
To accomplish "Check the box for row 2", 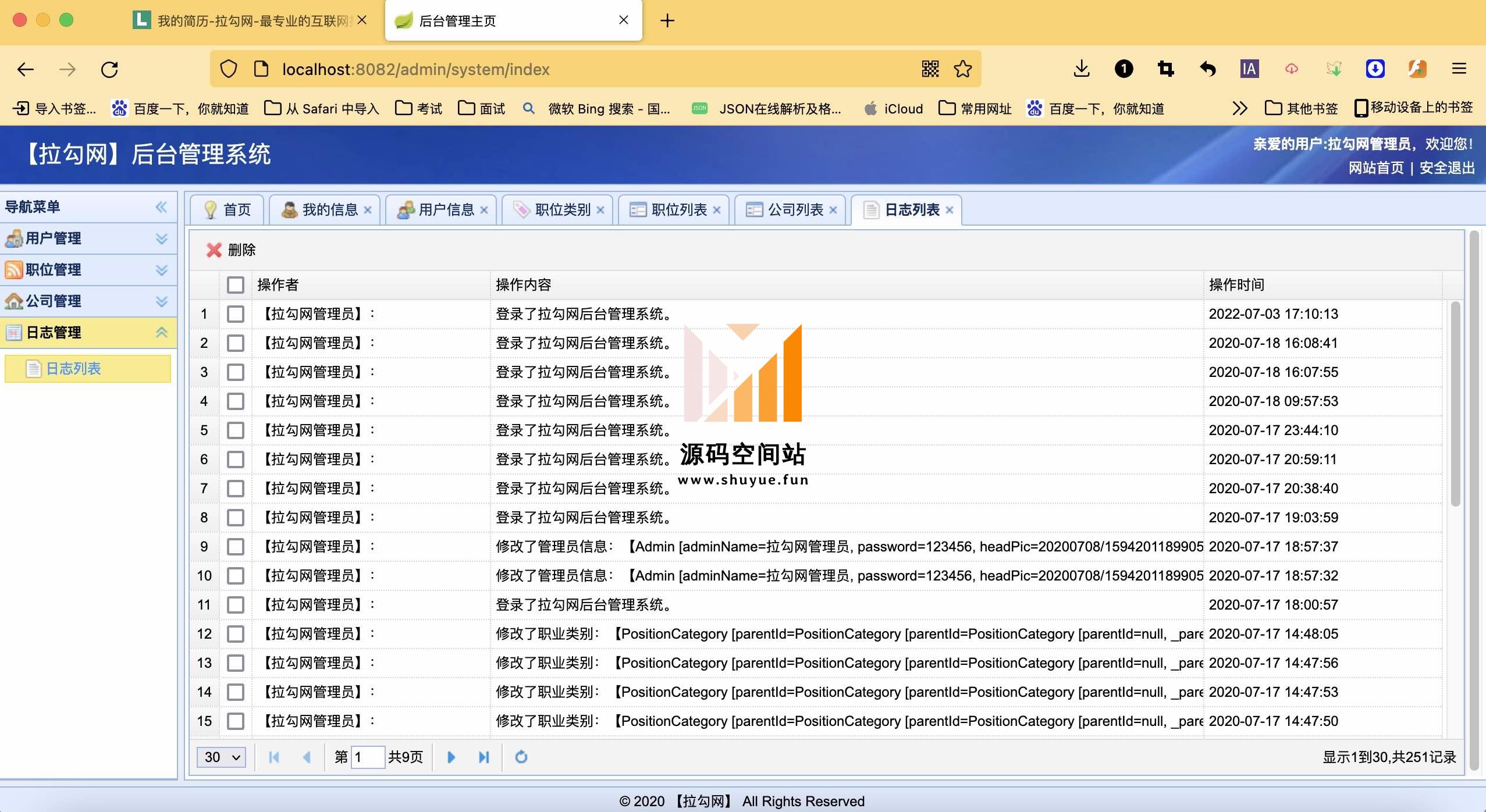I will [236, 343].
